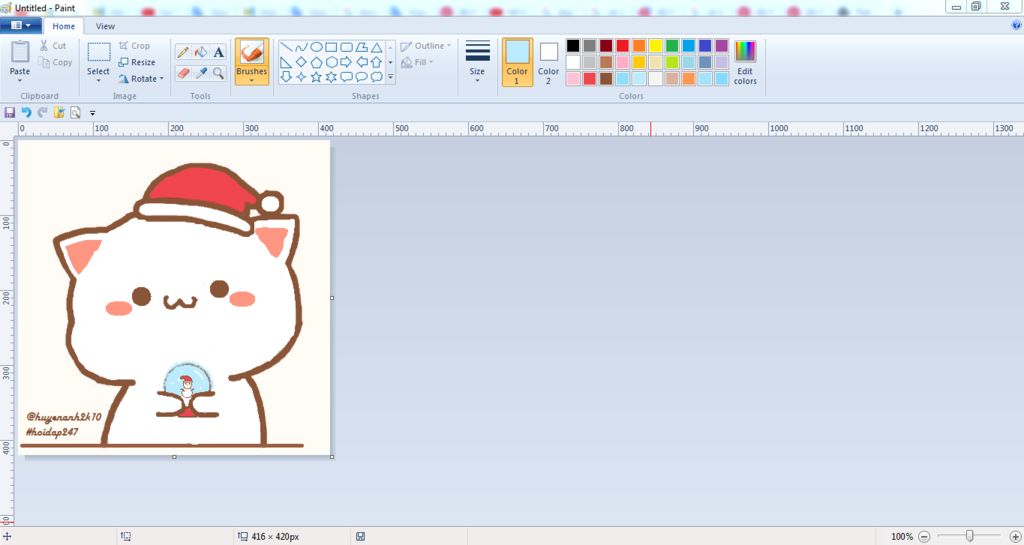The height and width of the screenshot is (545, 1024).
Task: Click the Redo arrow icon
Action: pos(42,113)
